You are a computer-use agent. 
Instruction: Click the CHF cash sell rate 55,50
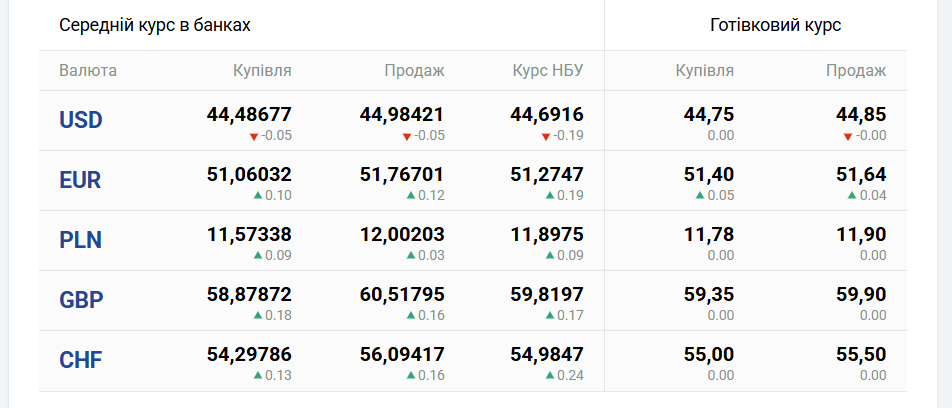861,355
